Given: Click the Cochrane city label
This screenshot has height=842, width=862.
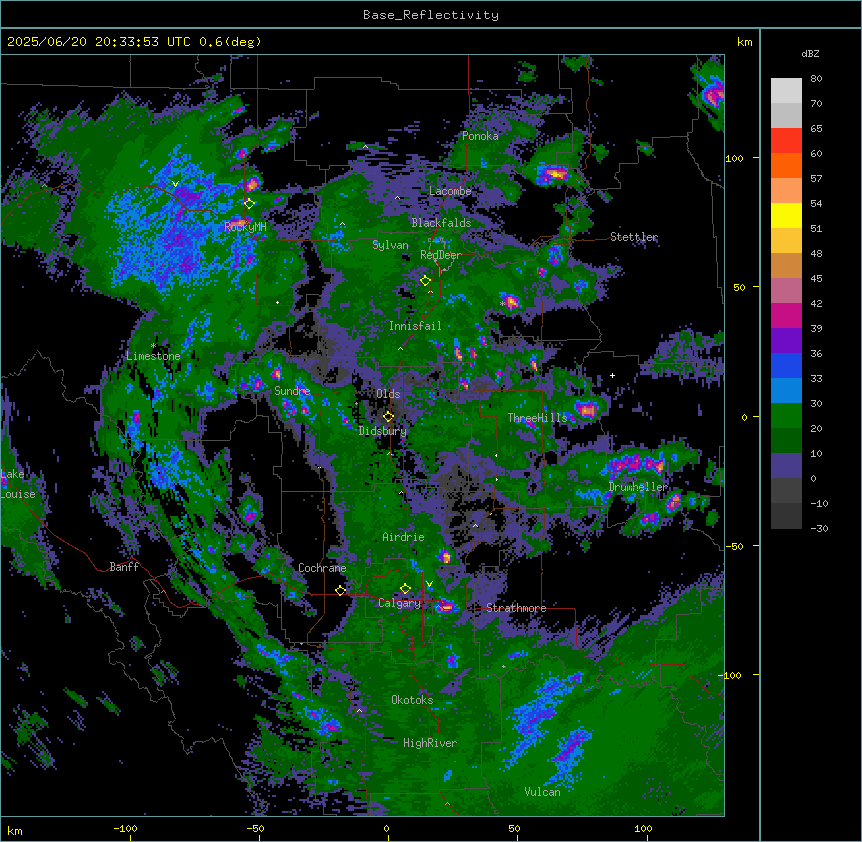Looking at the screenshot, I should [322, 568].
